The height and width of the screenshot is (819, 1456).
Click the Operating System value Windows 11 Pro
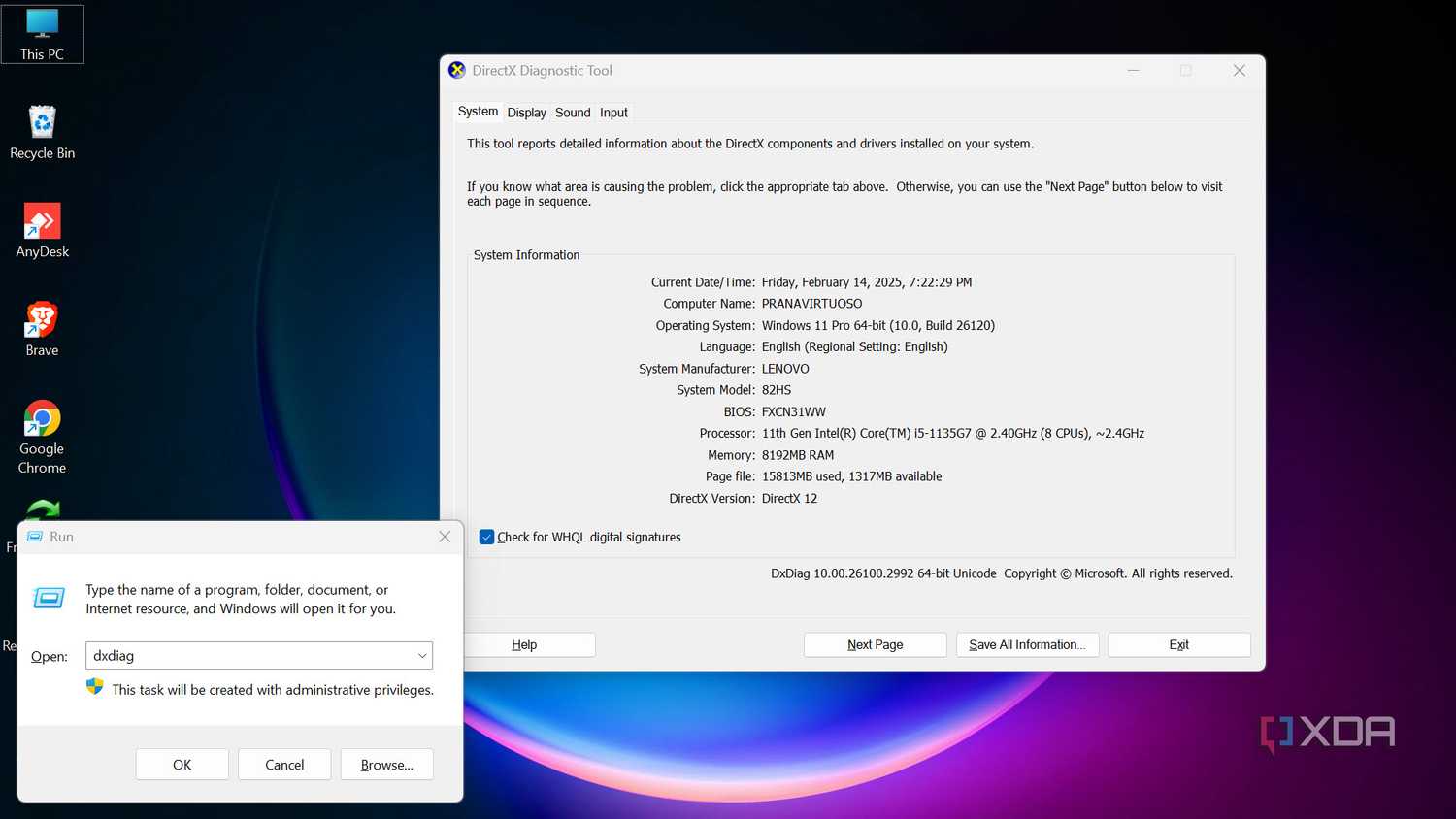pos(878,326)
